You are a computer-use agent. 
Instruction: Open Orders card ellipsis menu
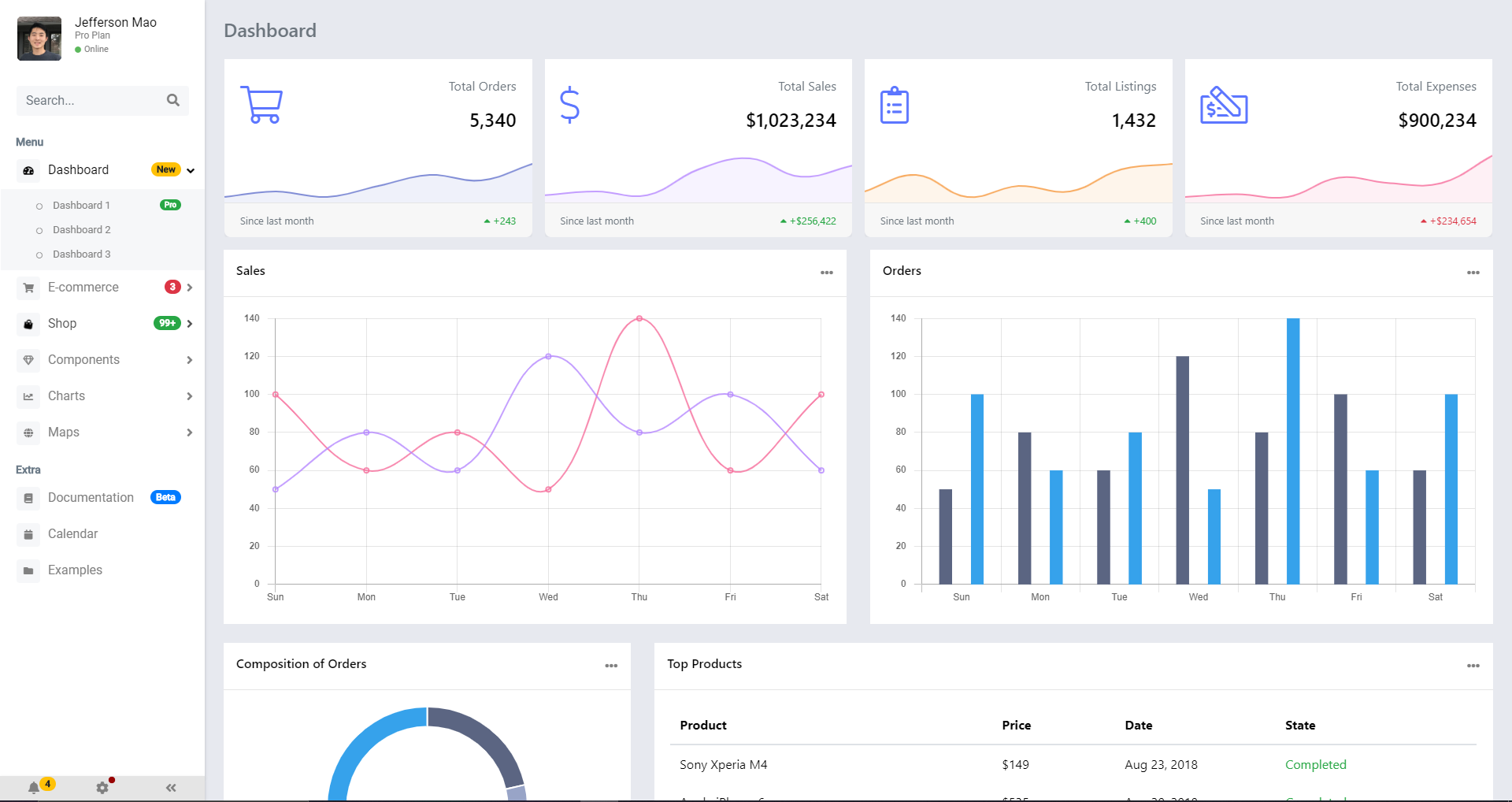(x=1473, y=273)
